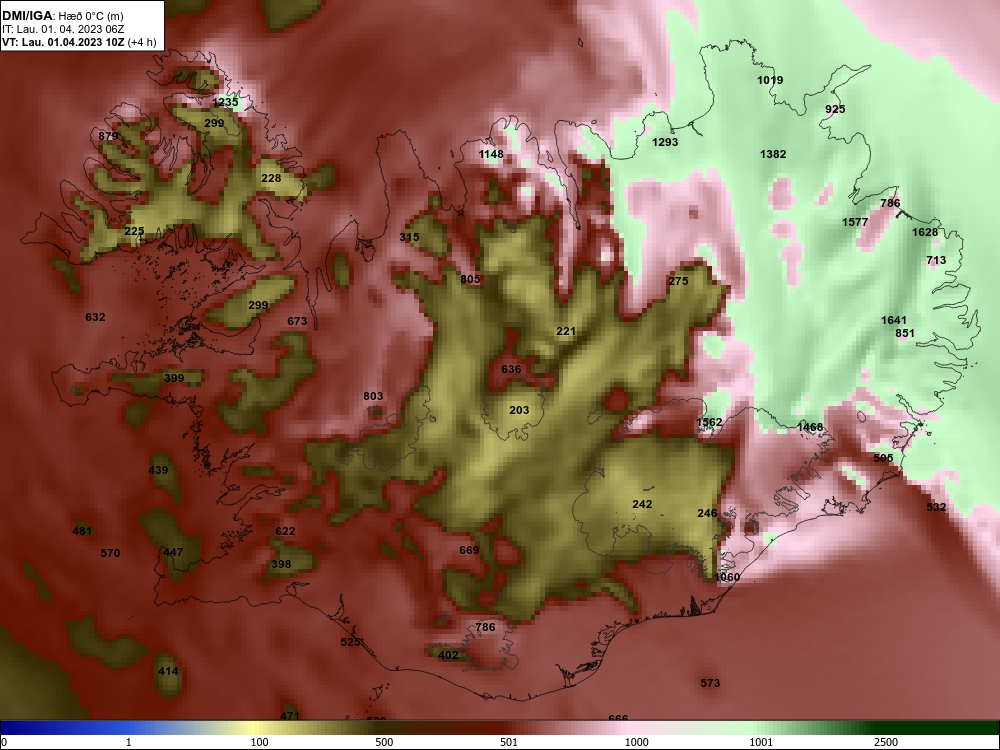This screenshot has height=750, width=1000.
Task: Select the 532 offshore value
Action: click(x=936, y=507)
